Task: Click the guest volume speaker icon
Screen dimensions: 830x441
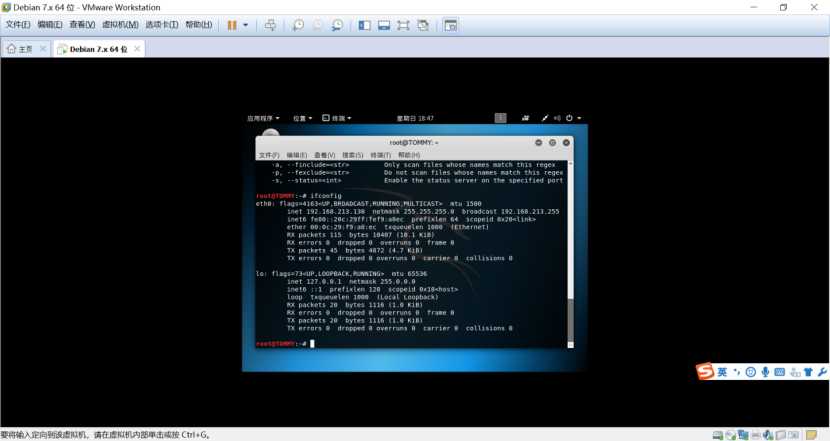Action: [557, 118]
